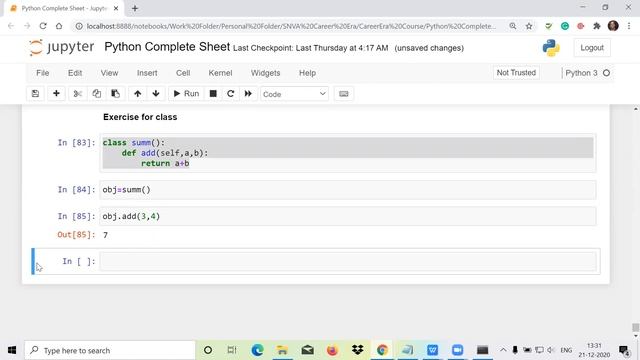Click the class summ() code cell

click(x=348, y=153)
